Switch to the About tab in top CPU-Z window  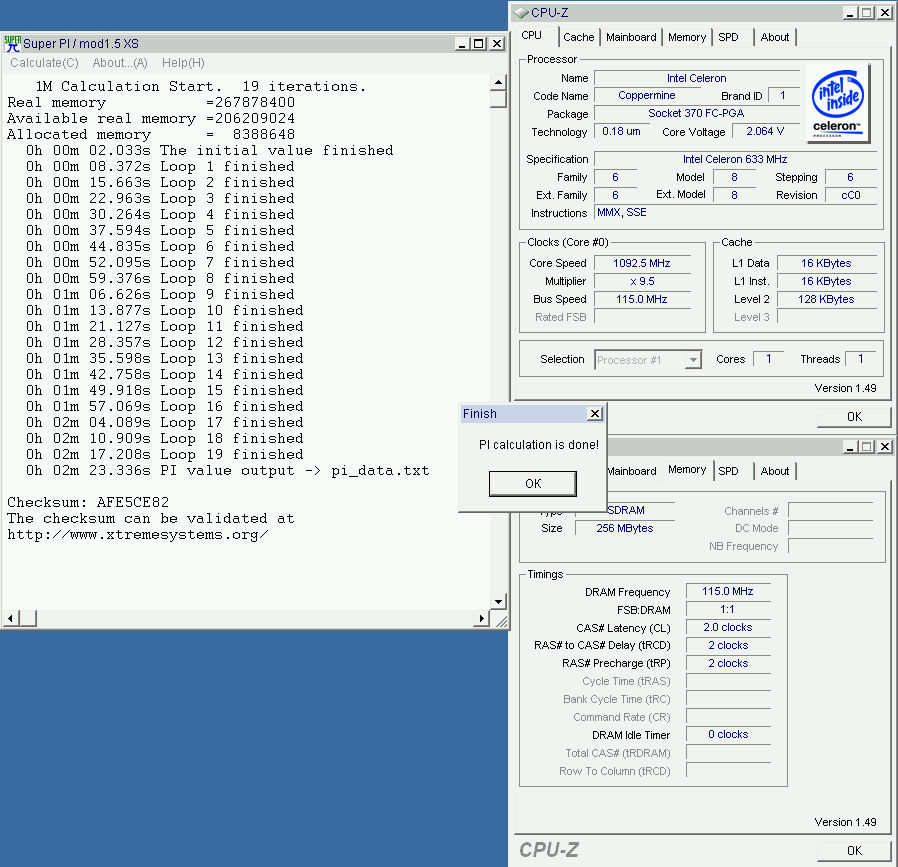(775, 37)
